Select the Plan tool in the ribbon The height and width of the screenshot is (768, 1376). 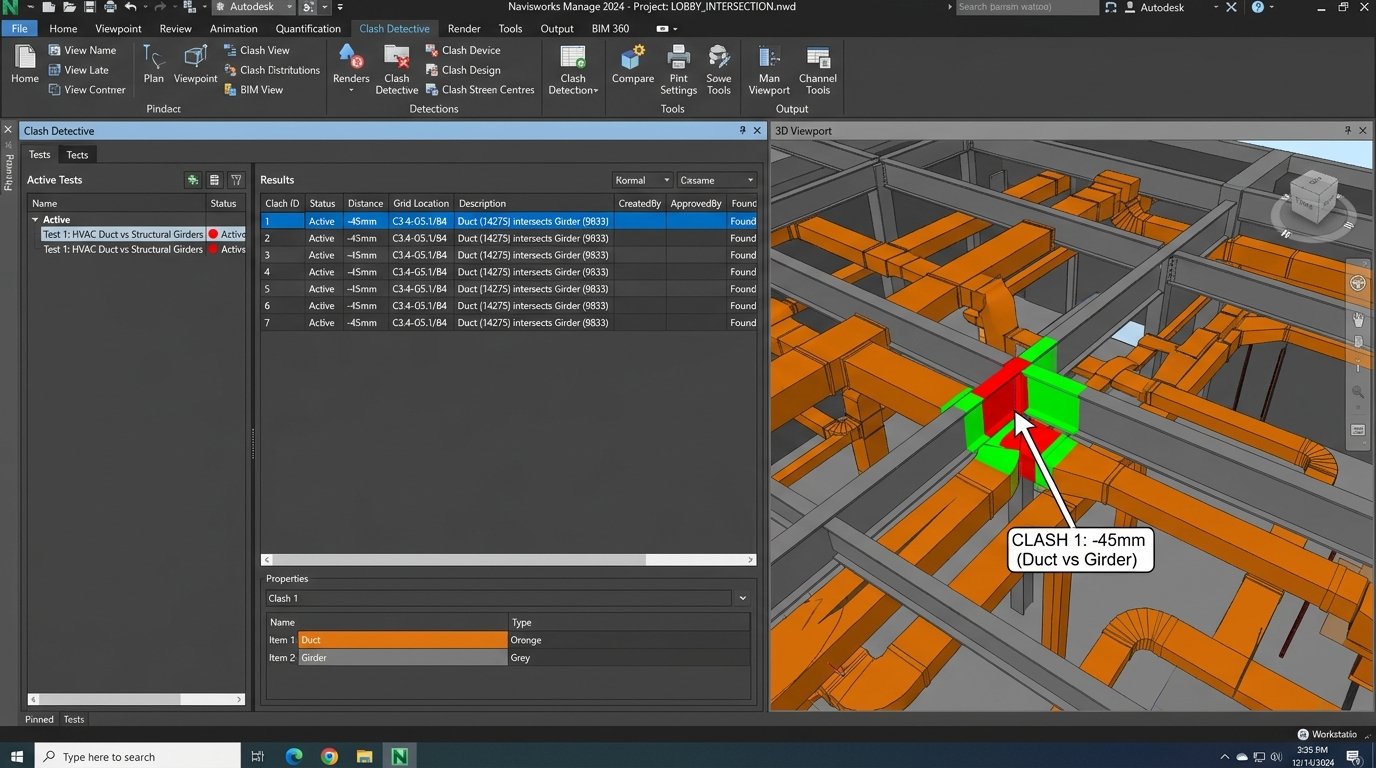coord(153,64)
